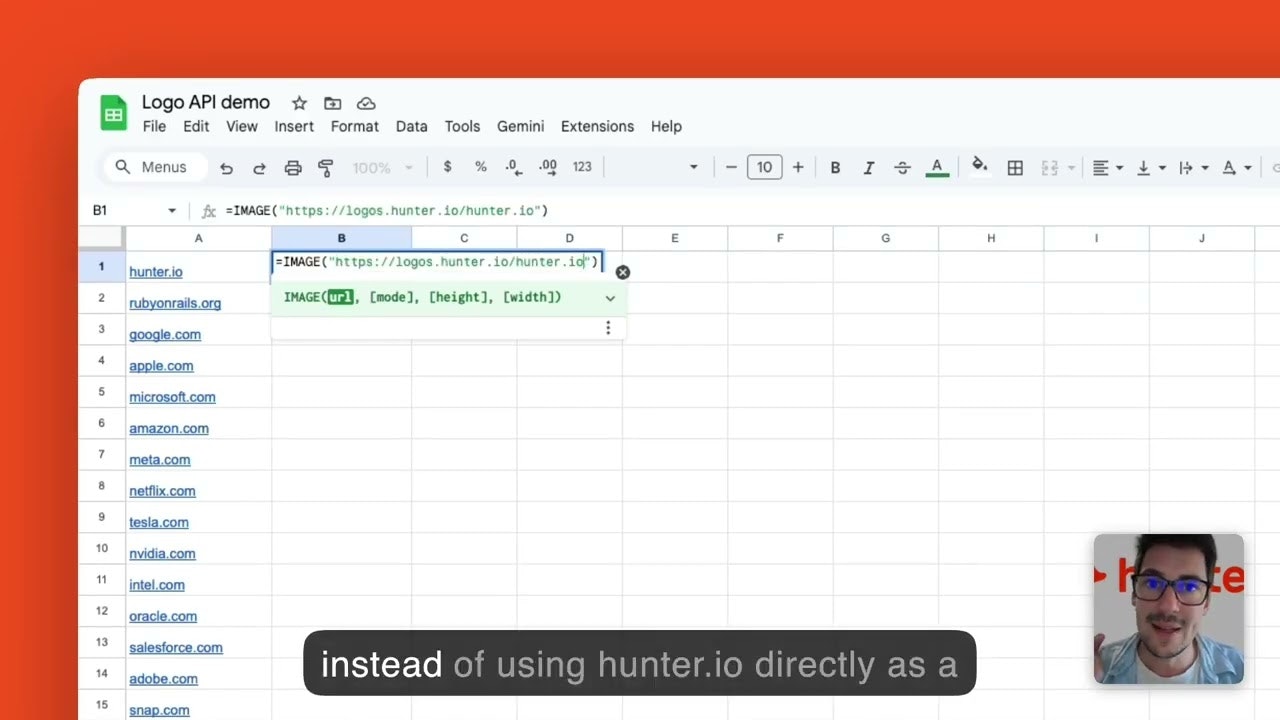Viewport: 1280px width, 720px height.
Task: Undo the last action
Action: [226, 168]
